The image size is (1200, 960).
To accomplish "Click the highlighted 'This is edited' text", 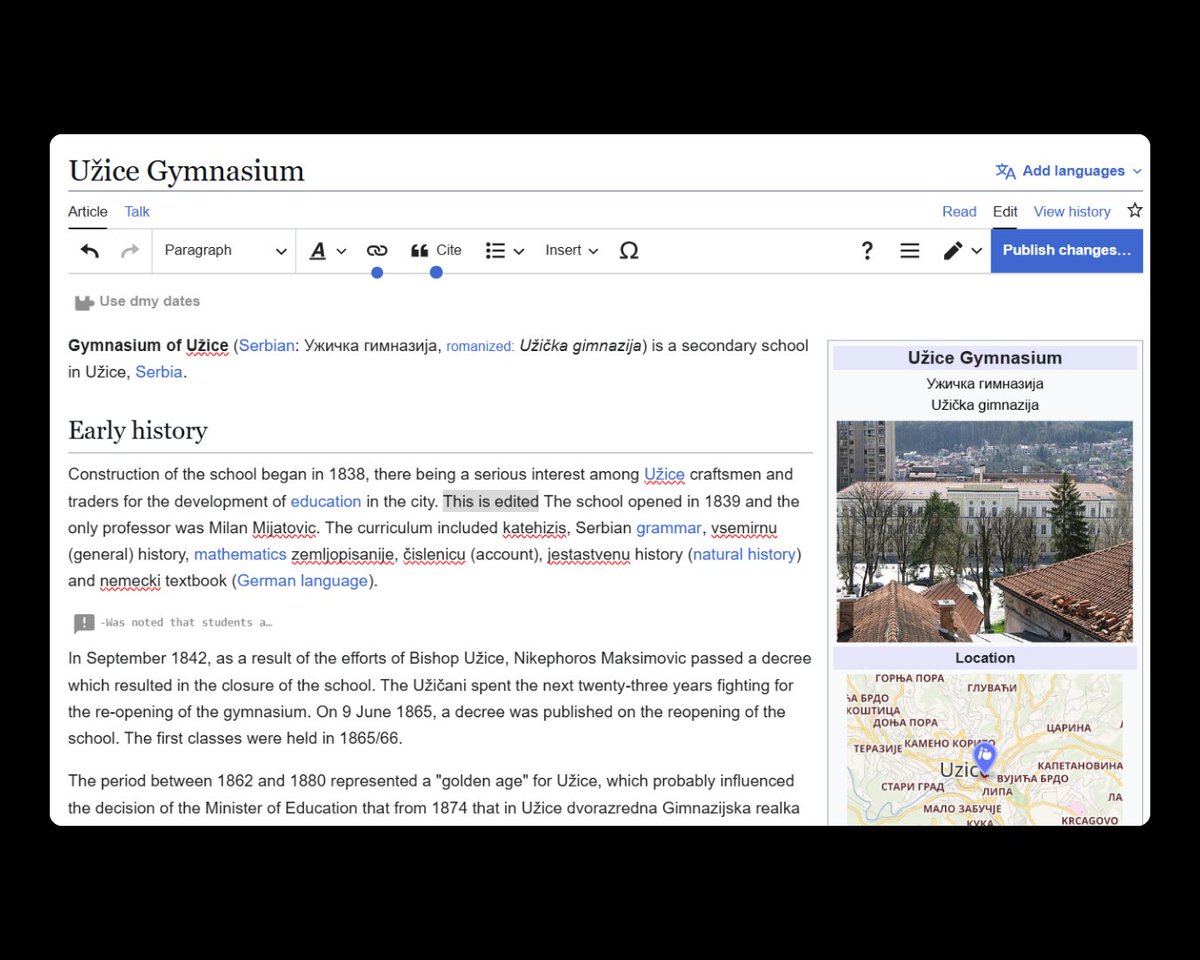I will tap(491, 502).
